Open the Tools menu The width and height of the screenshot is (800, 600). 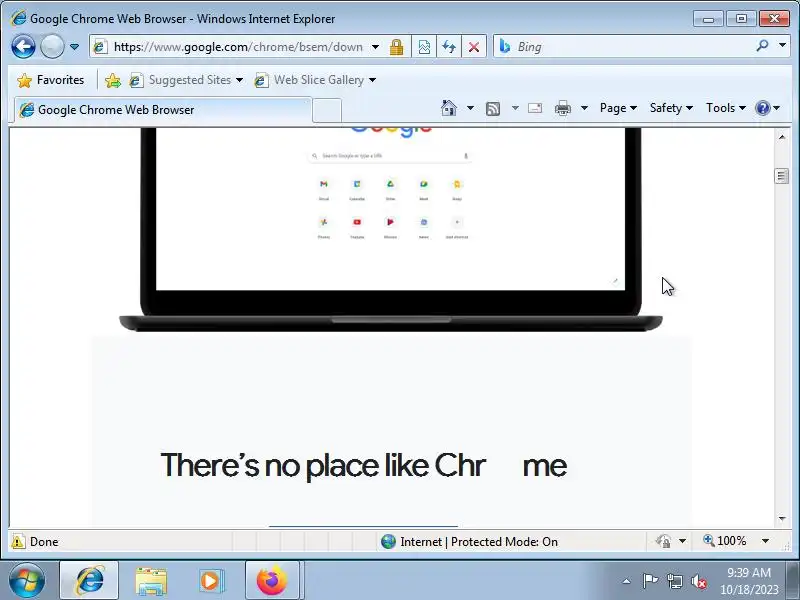(x=726, y=108)
